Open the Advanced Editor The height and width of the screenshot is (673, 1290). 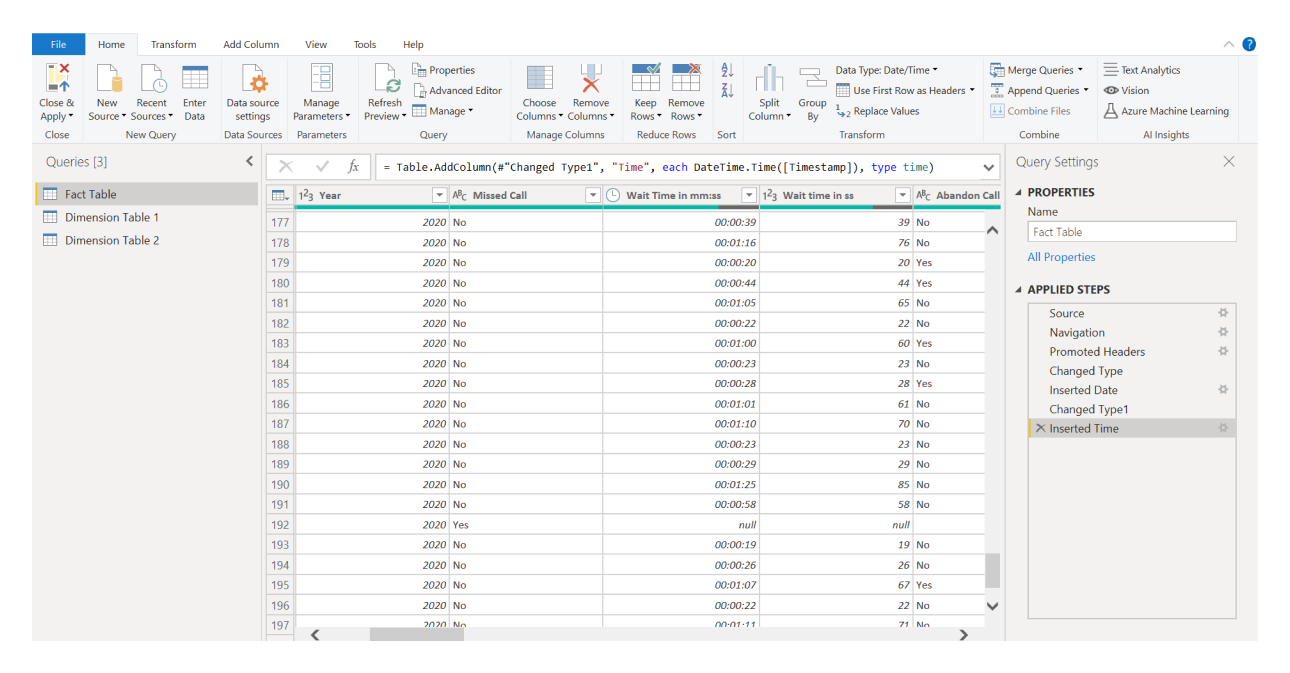coord(457,90)
